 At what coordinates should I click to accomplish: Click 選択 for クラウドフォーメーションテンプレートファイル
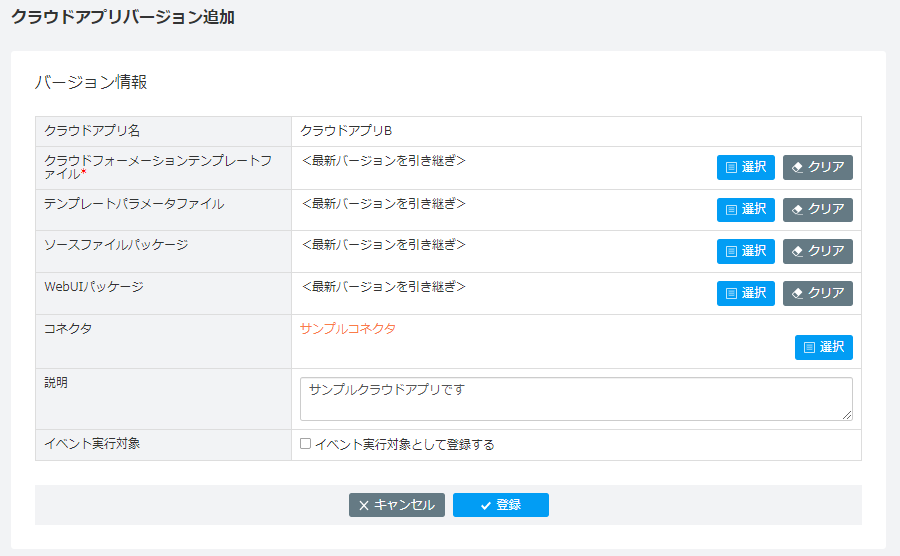[x=746, y=167]
